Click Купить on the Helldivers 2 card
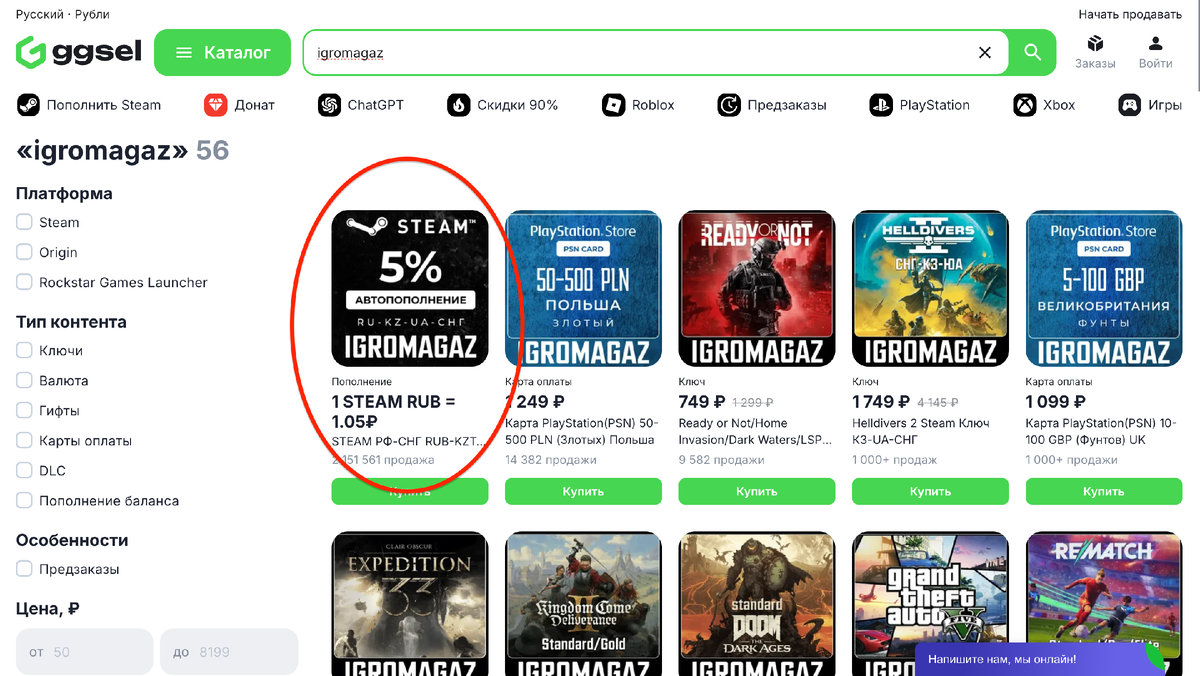Image resolution: width=1200 pixels, height=676 pixels. click(x=929, y=491)
